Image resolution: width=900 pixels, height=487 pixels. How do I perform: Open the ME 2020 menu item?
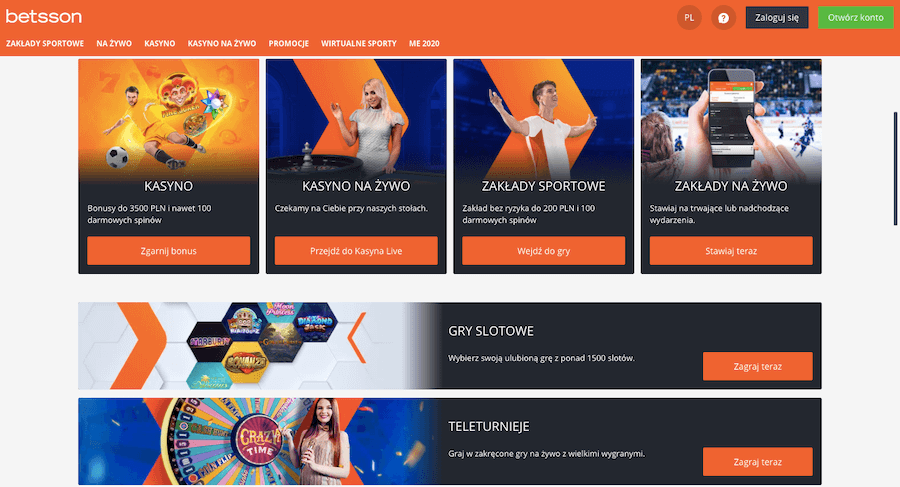424,44
